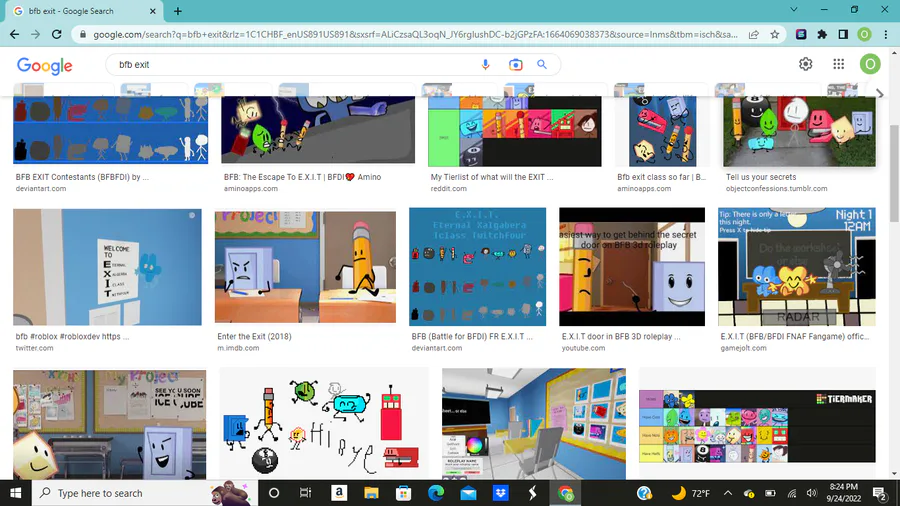Show hidden system tray icons

click(728, 493)
